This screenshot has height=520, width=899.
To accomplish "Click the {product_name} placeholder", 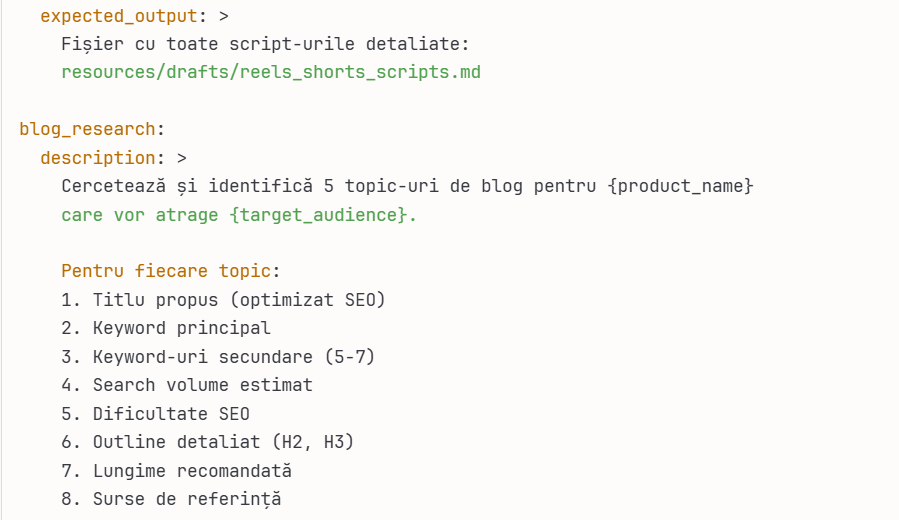I will (680, 186).
